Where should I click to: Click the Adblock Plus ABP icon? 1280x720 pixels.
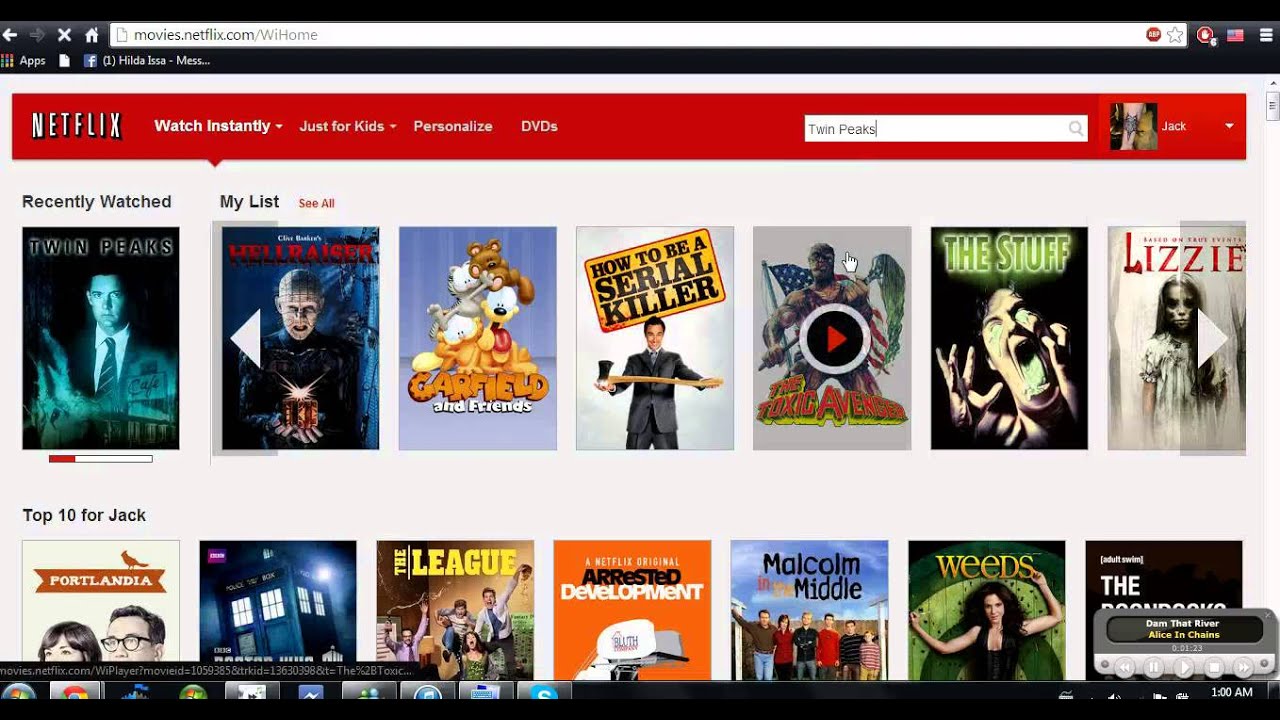(1154, 35)
